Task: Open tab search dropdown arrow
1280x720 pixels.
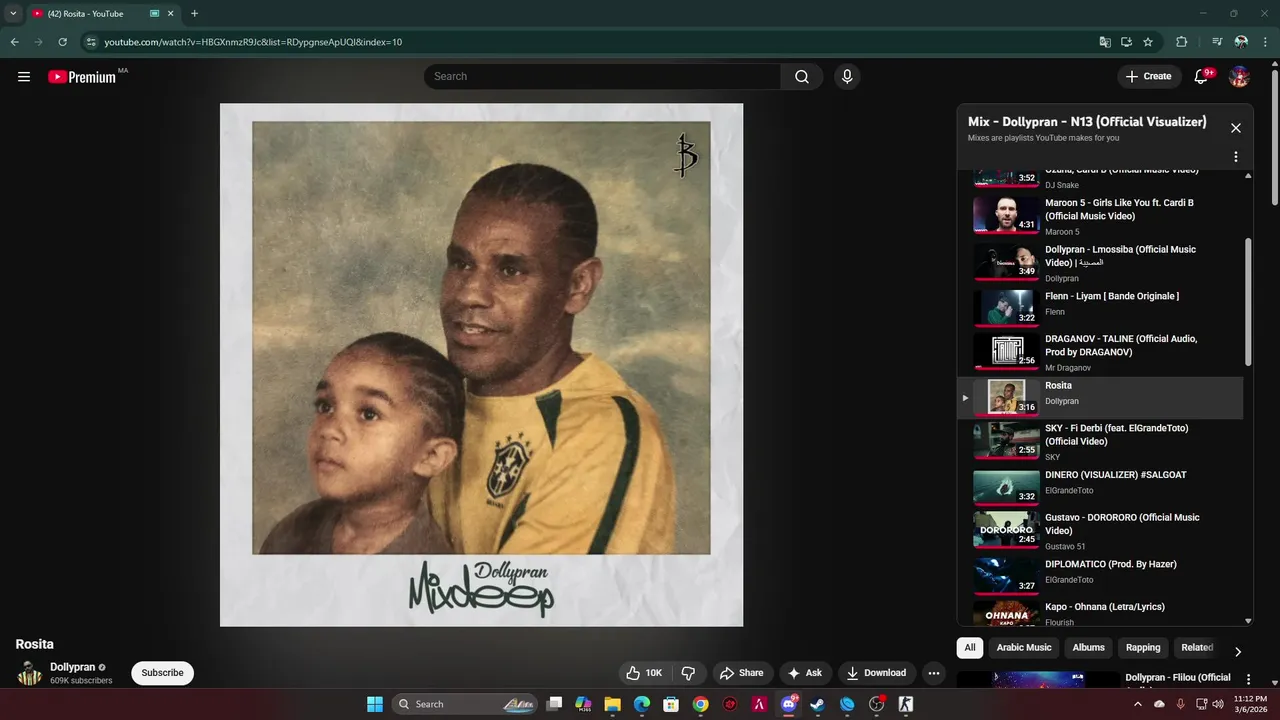Action: (x=13, y=14)
